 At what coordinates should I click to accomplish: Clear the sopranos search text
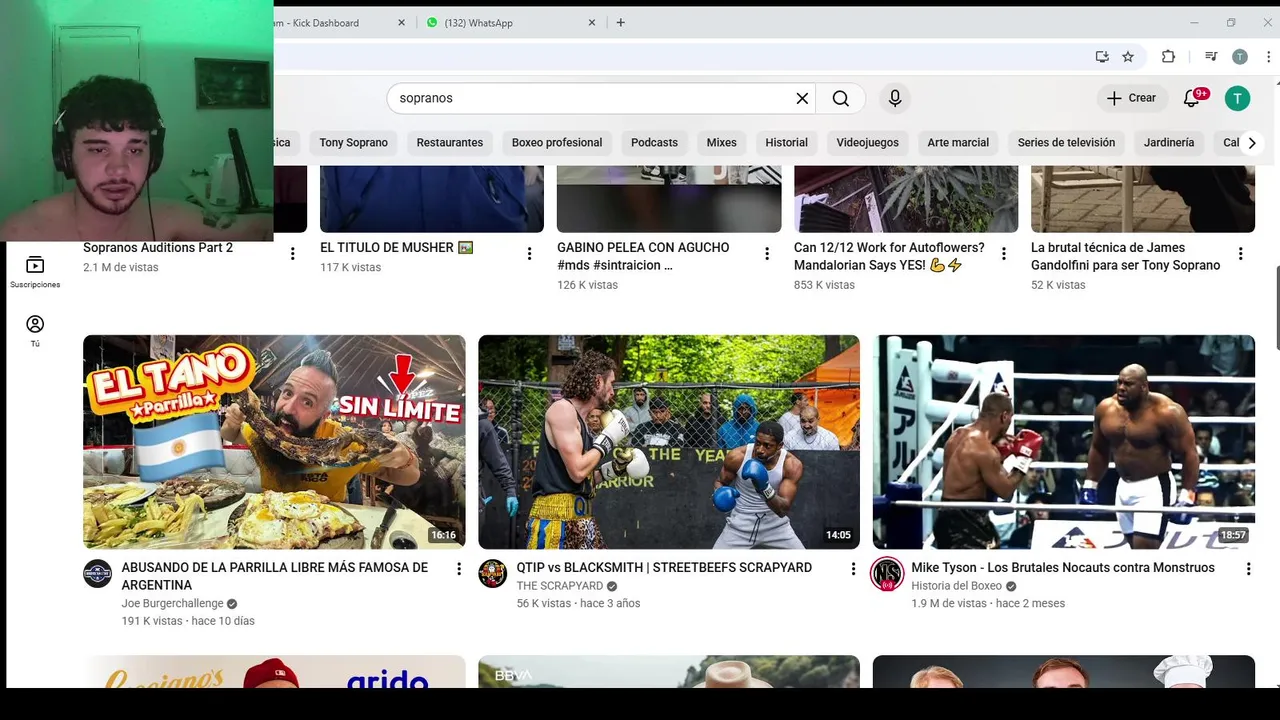pos(802,98)
